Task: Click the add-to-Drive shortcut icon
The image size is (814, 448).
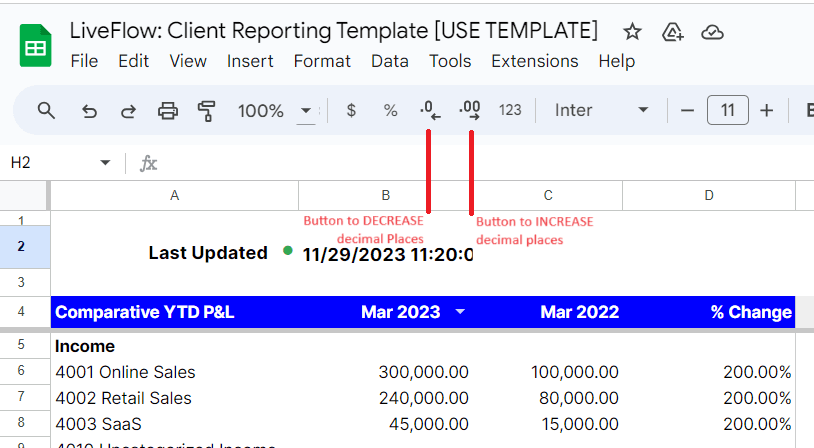Action: (672, 32)
